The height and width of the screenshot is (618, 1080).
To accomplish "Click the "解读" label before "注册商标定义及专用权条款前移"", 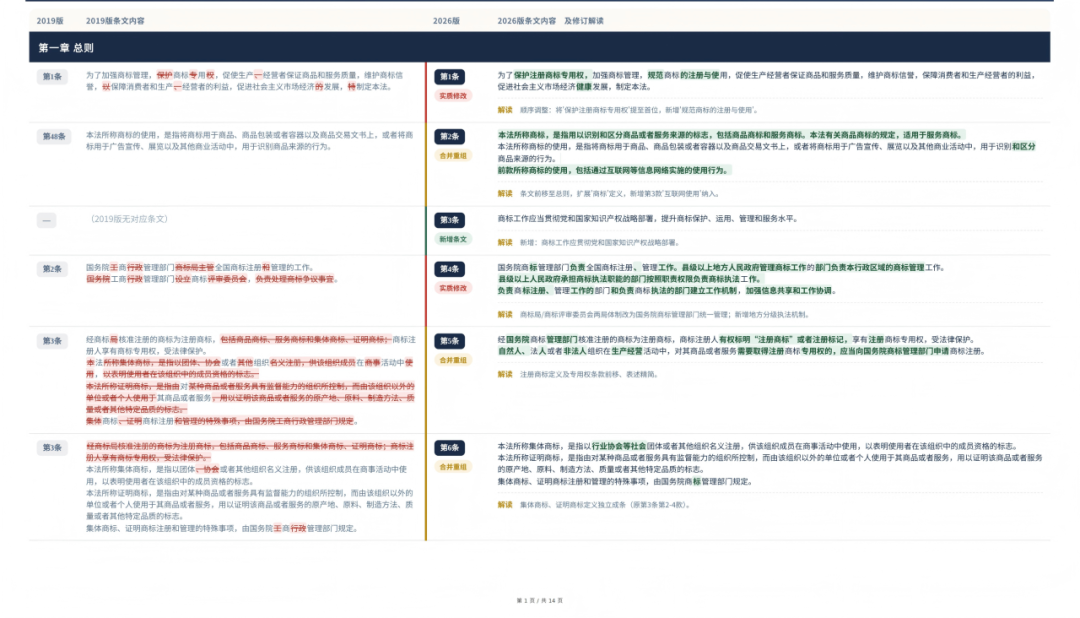I will click(505, 374).
